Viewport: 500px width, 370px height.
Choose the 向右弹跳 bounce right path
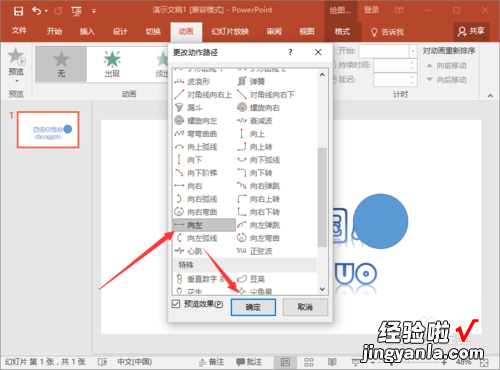[259, 186]
